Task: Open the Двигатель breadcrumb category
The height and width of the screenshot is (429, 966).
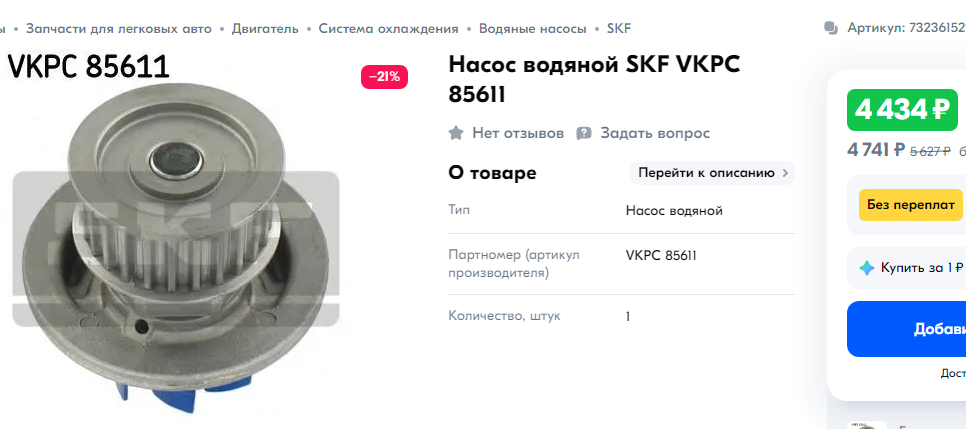Action: pyautogui.click(x=265, y=28)
